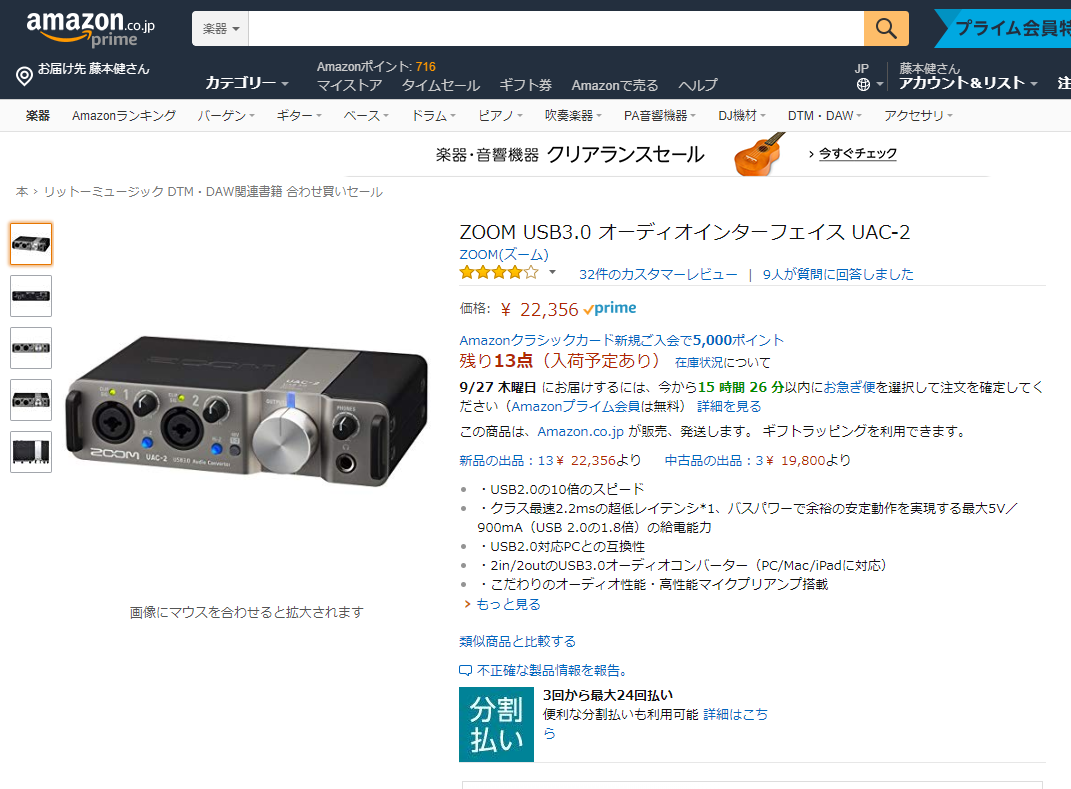This screenshot has width=1071, height=789.
Task: Click the ukulele clearance sale banner image
Action: coord(759,154)
